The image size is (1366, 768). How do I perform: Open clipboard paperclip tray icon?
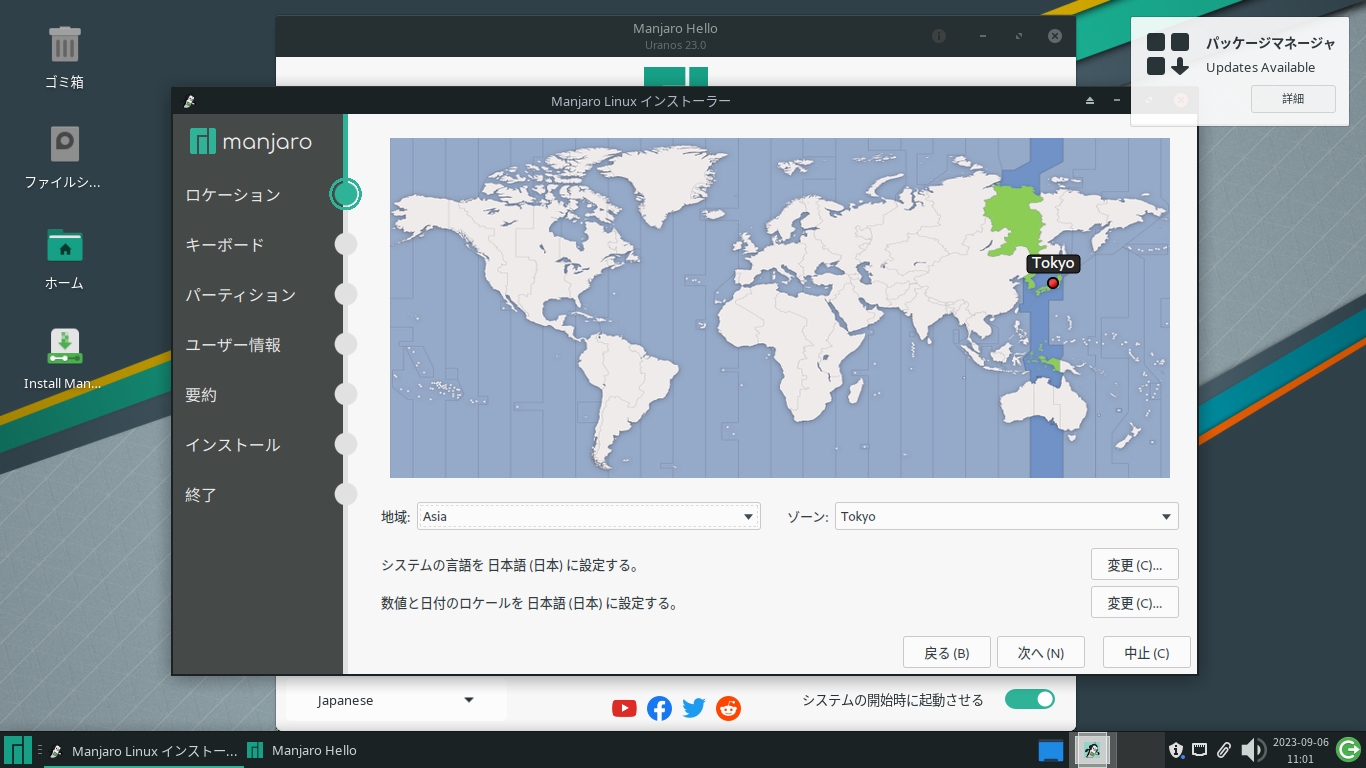(1224, 750)
